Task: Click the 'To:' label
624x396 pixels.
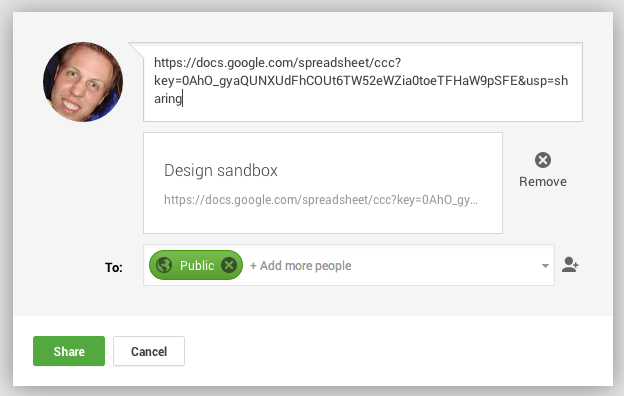Action: point(114,267)
